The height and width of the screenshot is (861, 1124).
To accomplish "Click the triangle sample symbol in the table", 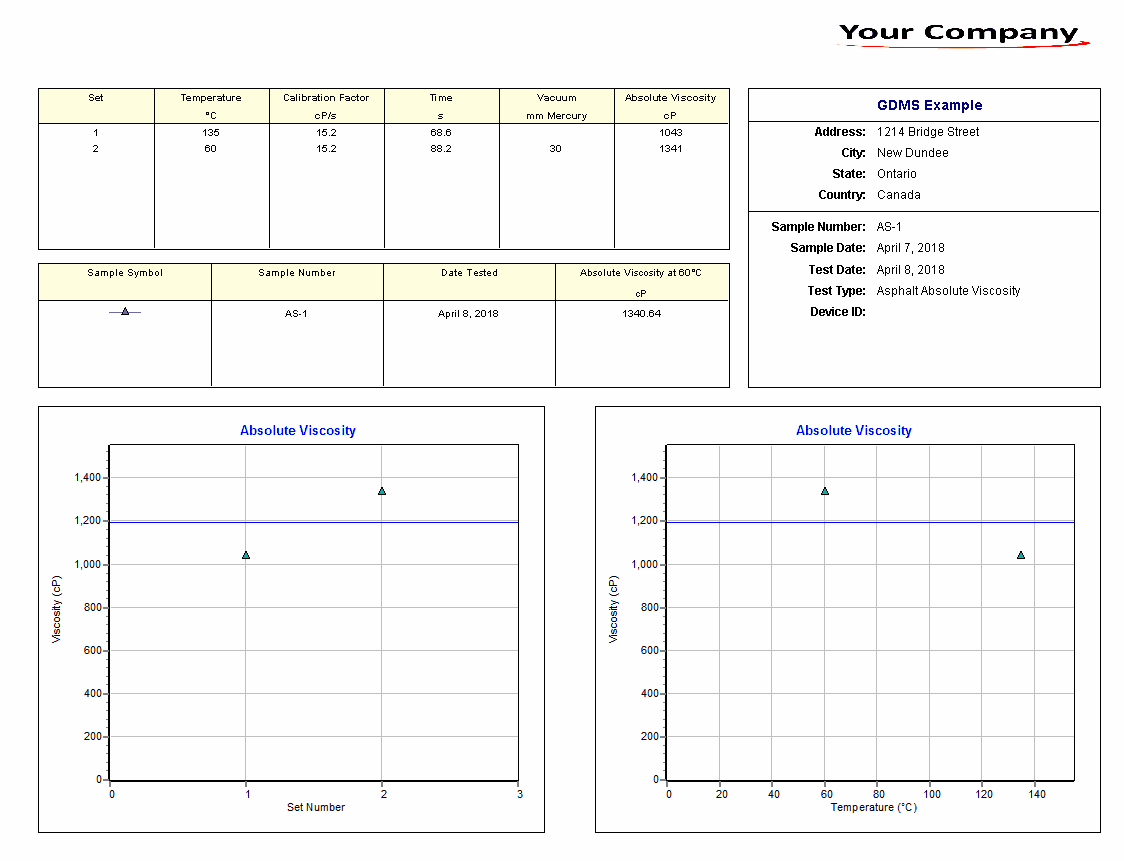I will tap(125, 312).
